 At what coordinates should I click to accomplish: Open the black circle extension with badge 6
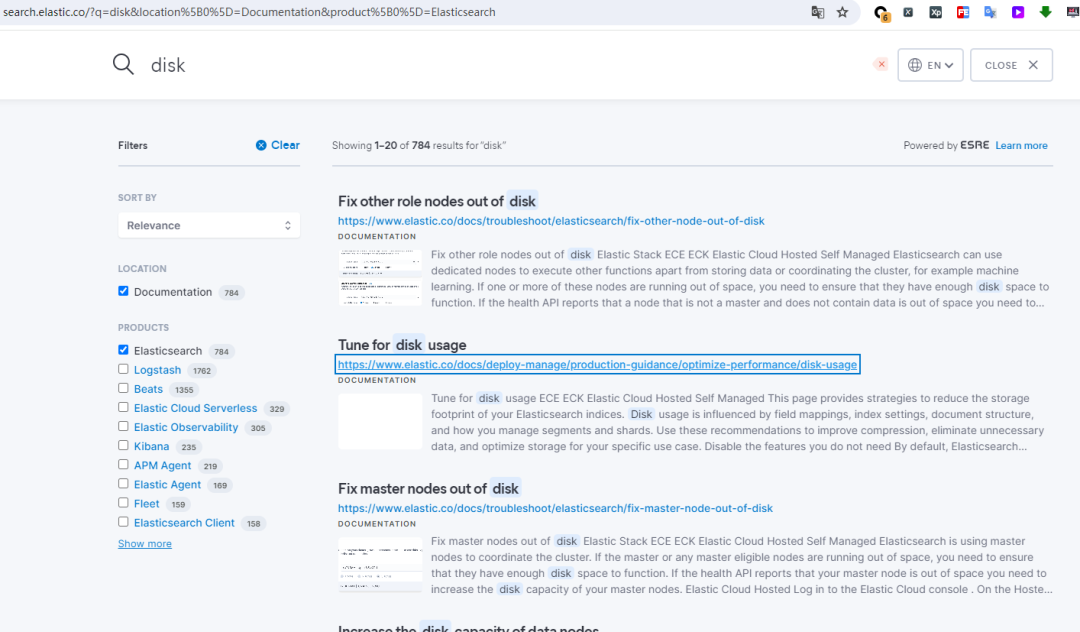pyautogui.click(x=881, y=12)
